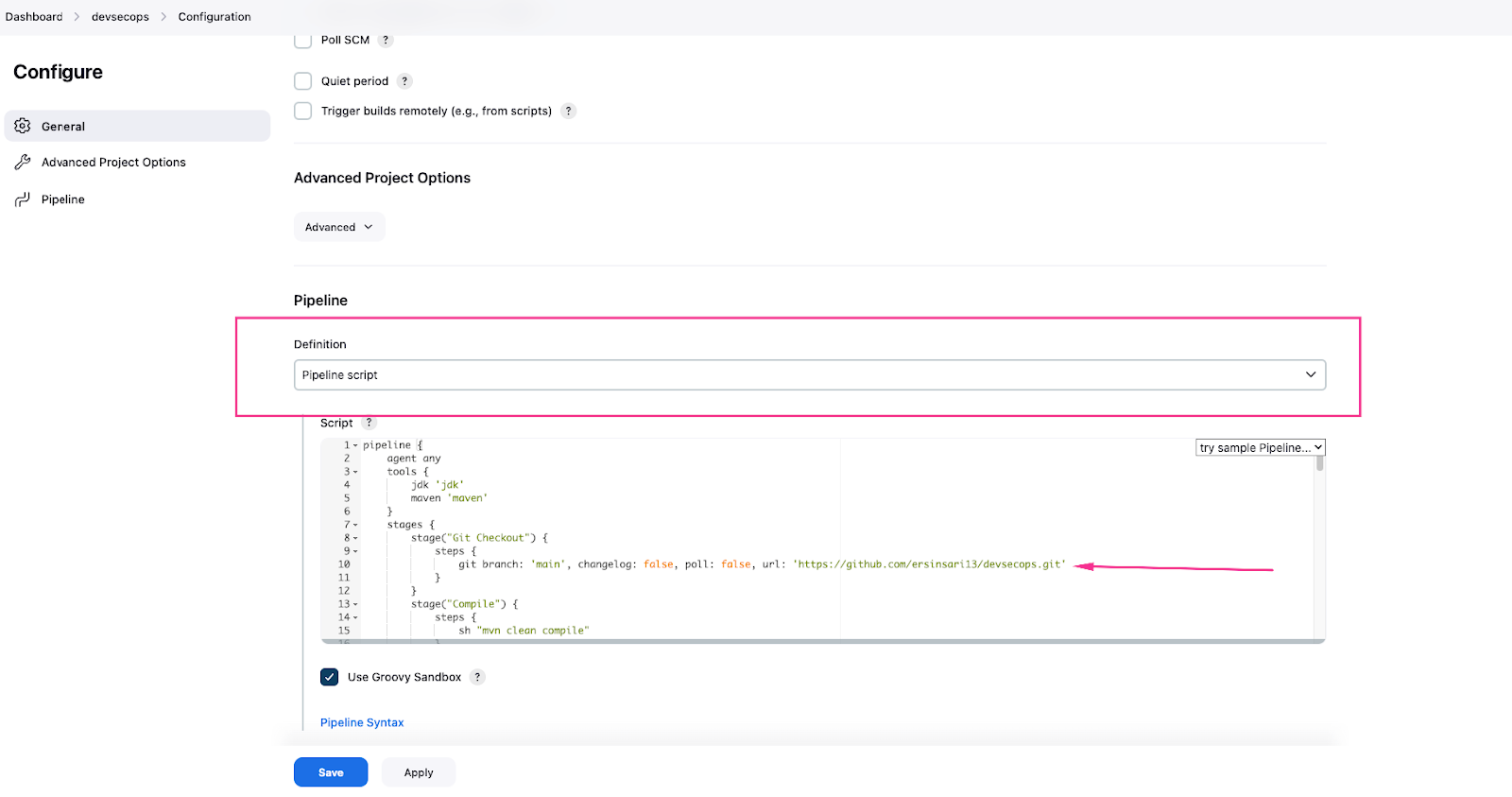Click the Pipeline icon in sidebar
The width and height of the screenshot is (1512, 797).
pyautogui.click(x=23, y=199)
